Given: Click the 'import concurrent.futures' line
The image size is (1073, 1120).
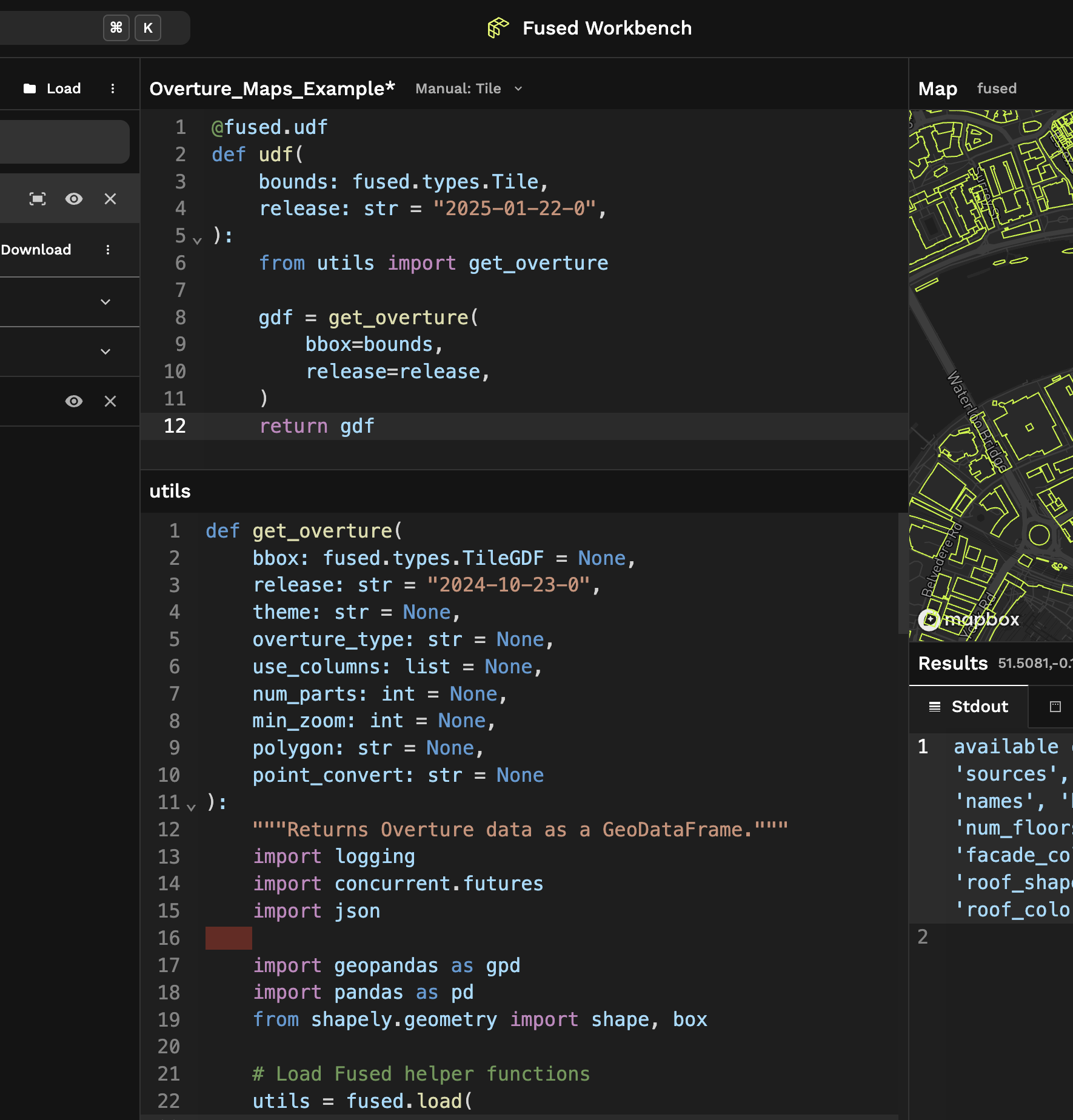Looking at the screenshot, I should [398, 884].
